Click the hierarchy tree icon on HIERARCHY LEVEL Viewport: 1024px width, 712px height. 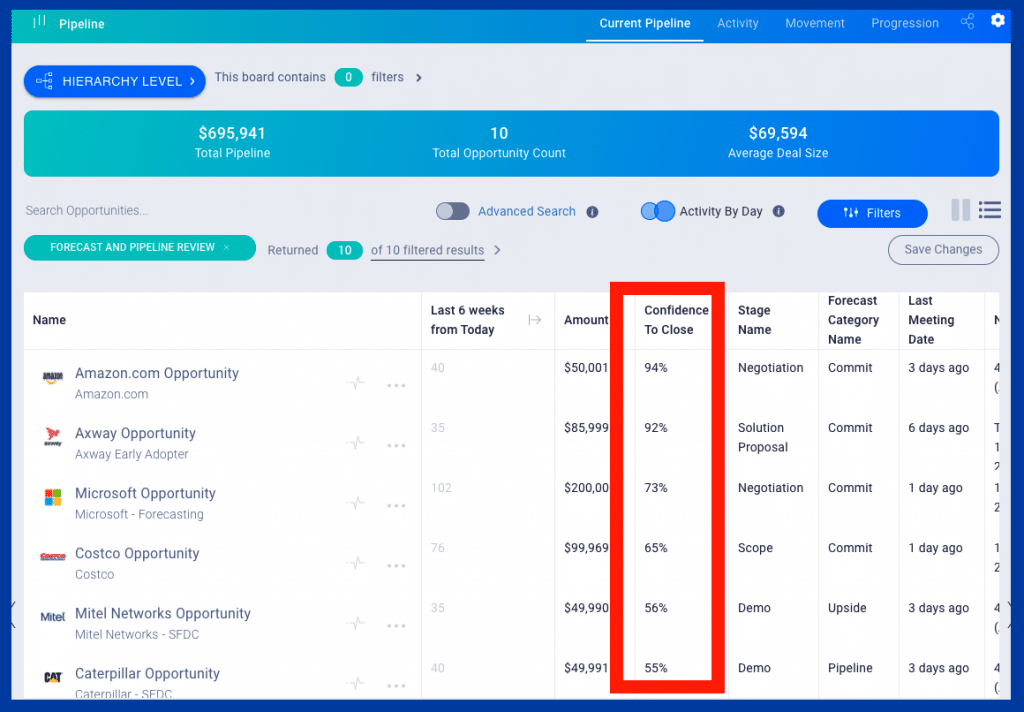44,81
